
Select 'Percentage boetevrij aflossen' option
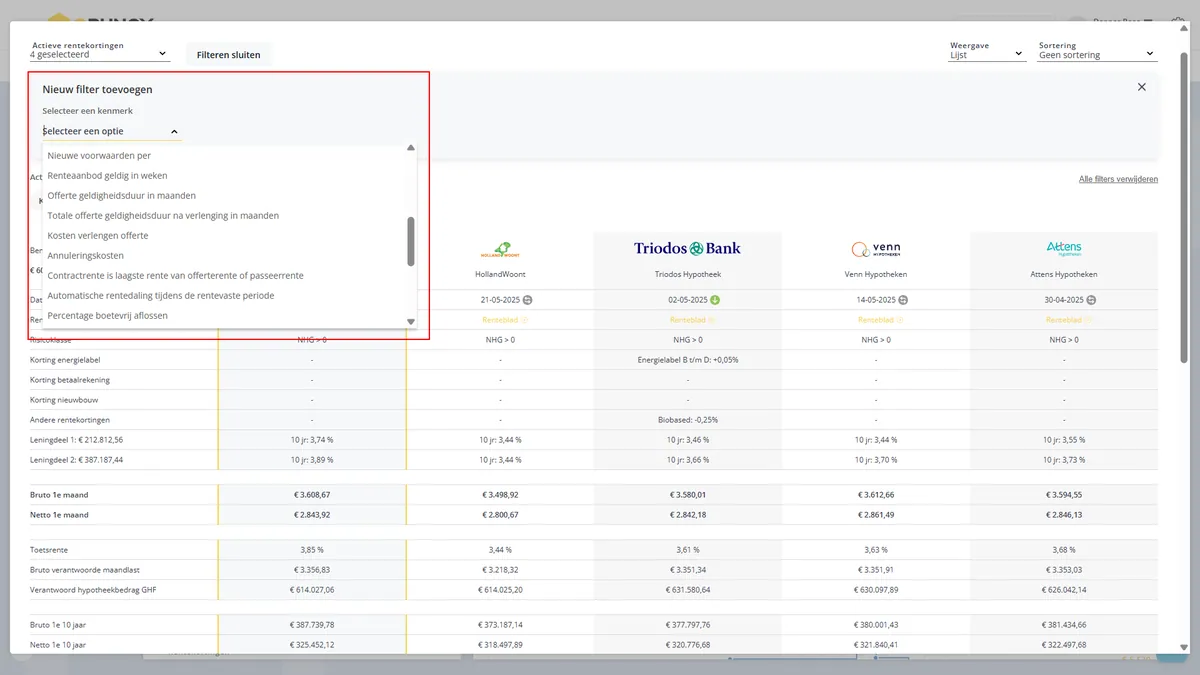coord(229,315)
